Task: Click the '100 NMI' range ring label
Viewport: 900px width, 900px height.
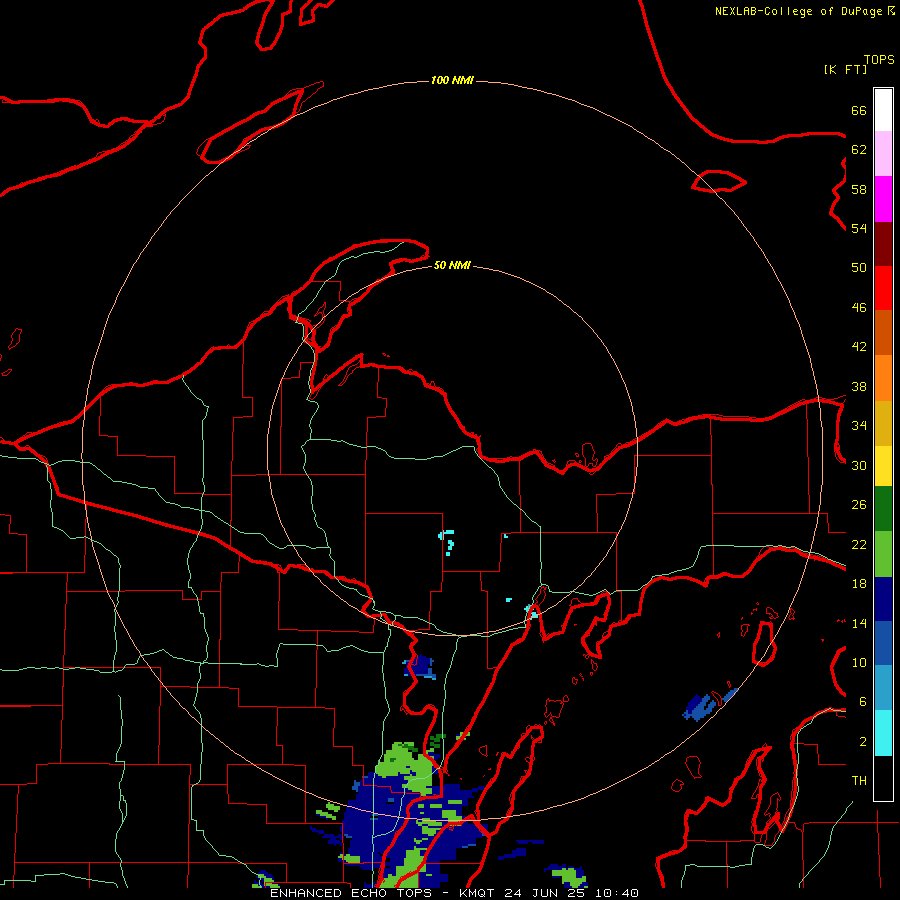Action: [x=452, y=80]
